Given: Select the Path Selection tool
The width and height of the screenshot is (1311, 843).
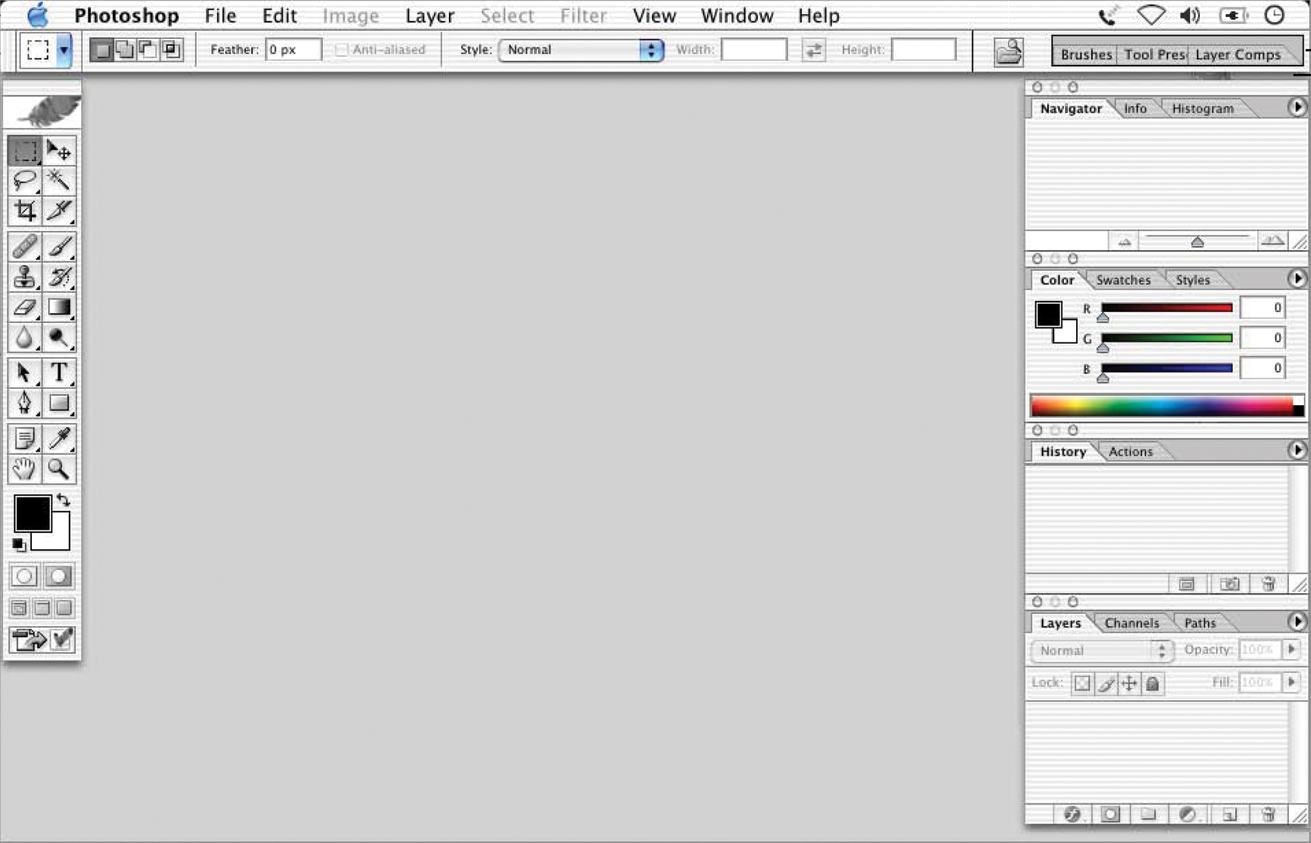Looking at the screenshot, I should (x=25, y=373).
